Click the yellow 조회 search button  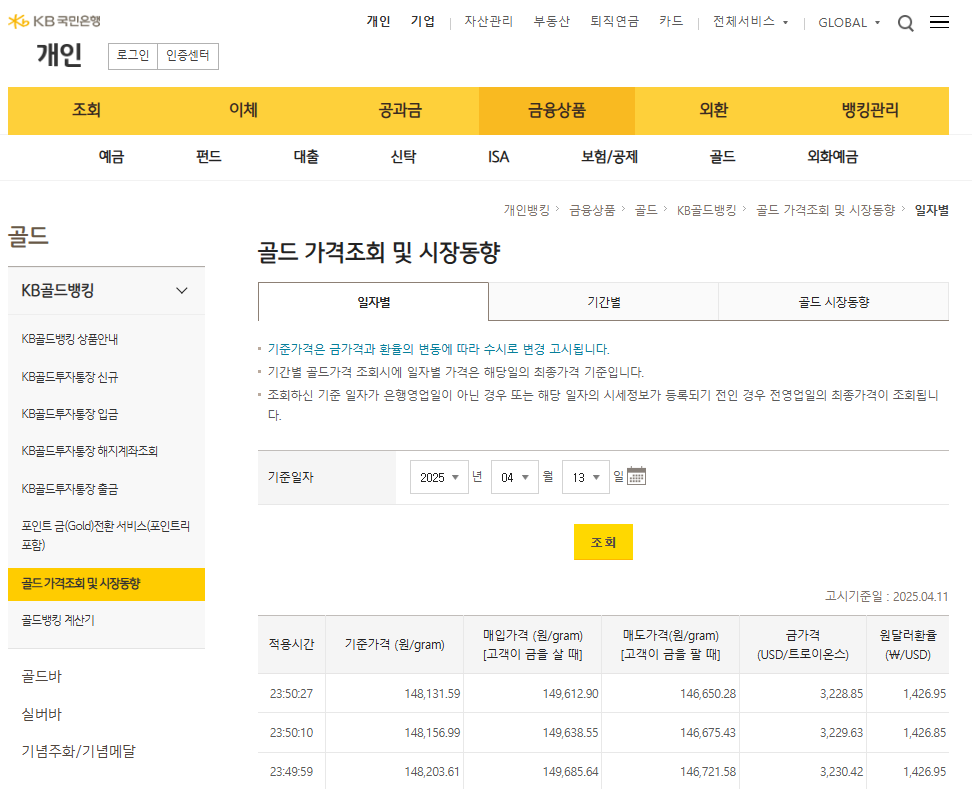click(603, 542)
